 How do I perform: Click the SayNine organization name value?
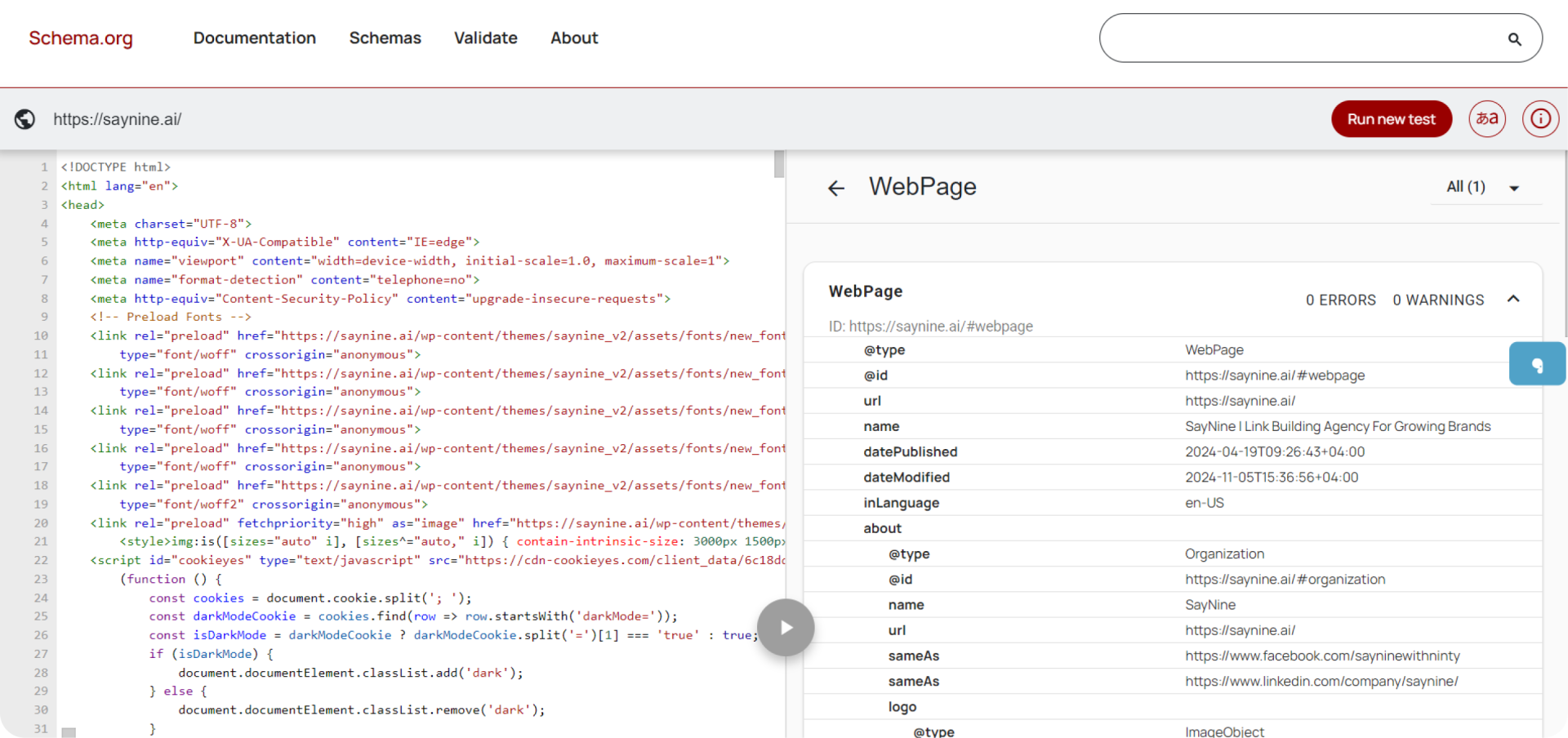[x=1210, y=605]
